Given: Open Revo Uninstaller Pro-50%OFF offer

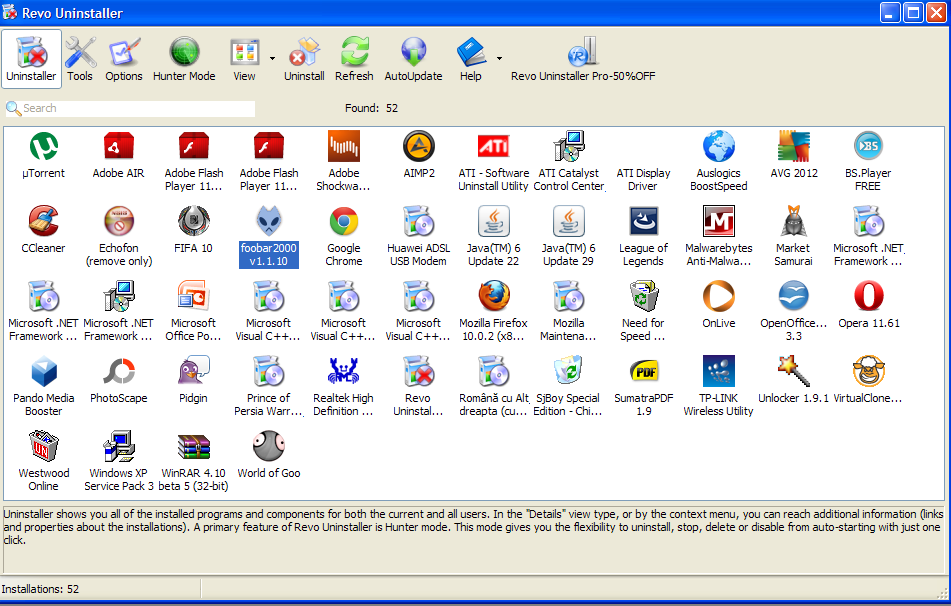Looking at the screenshot, I should coord(583,59).
